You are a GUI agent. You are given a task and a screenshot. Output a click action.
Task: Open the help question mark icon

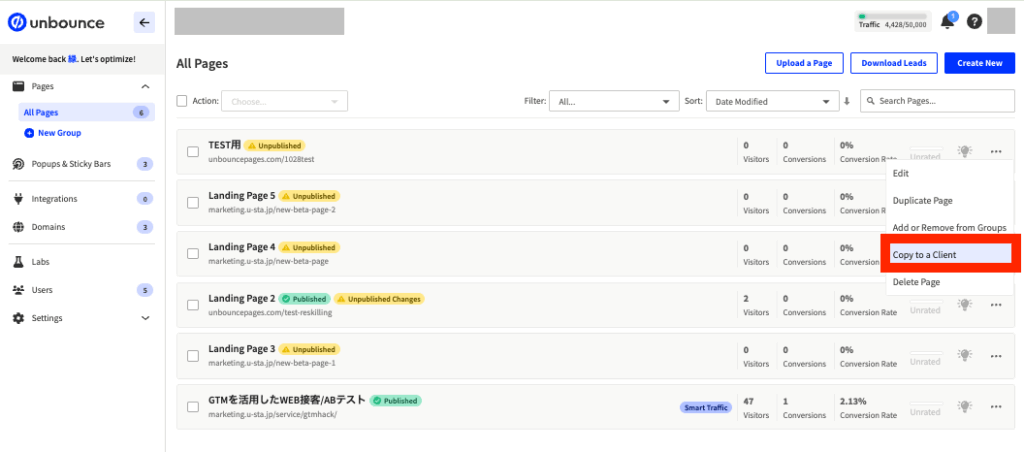point(974,22)
